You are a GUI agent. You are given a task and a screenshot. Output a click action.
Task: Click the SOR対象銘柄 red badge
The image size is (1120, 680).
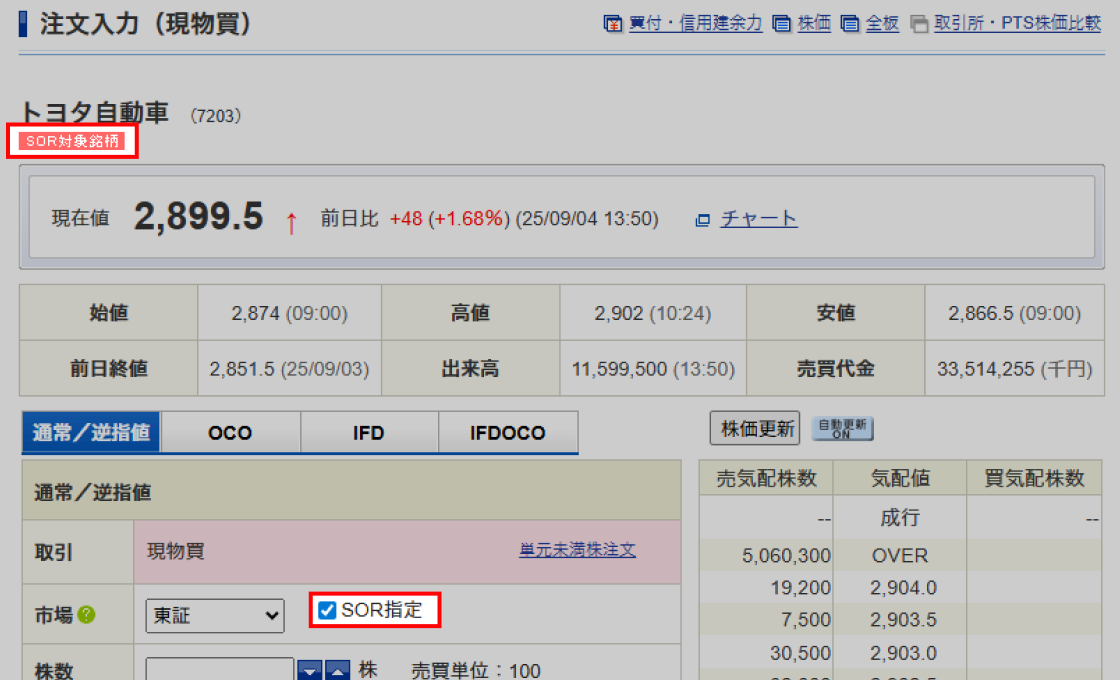pos(72,141)
